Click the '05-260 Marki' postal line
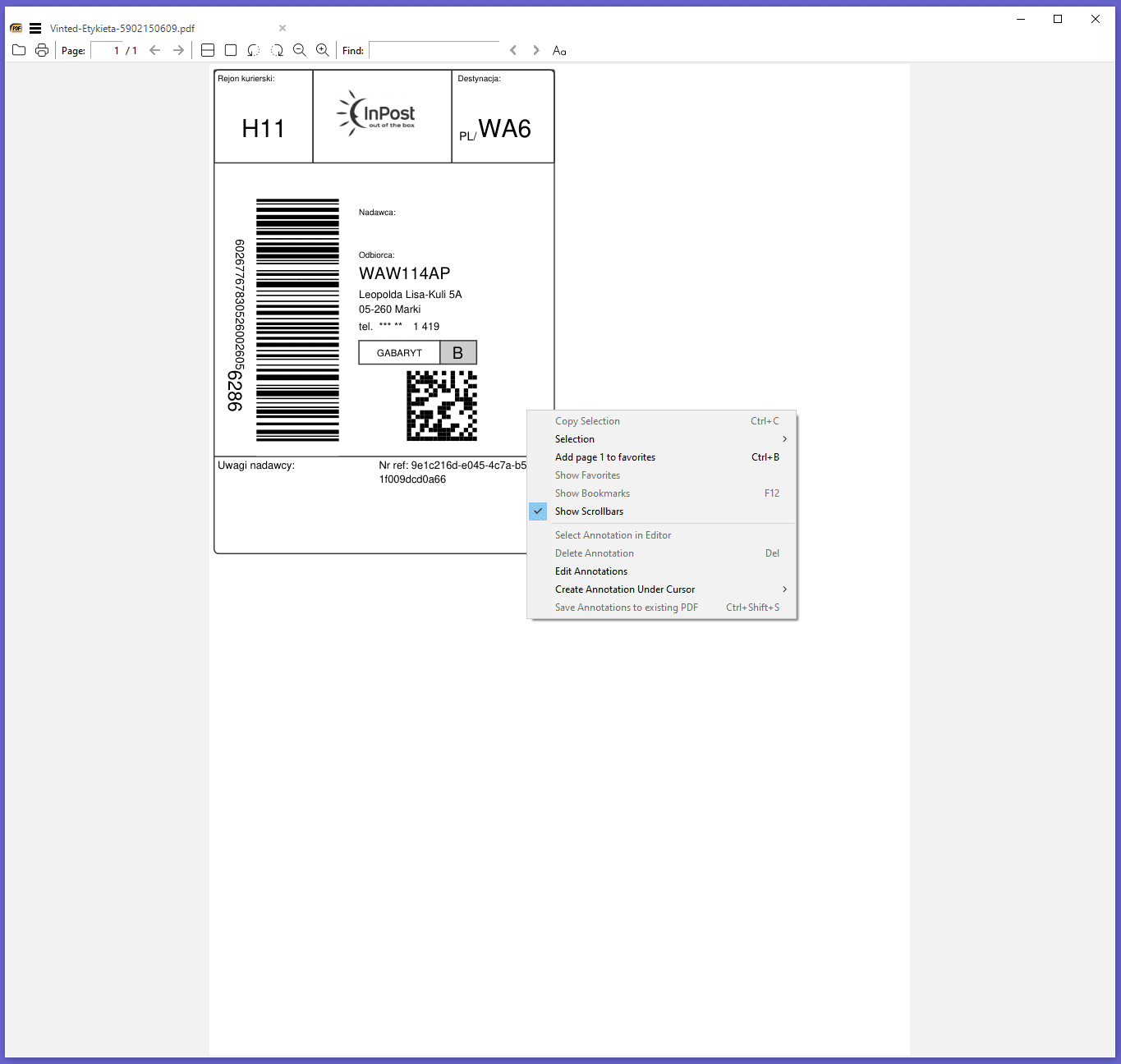The width and height of the screenshot is (1121, 1064). click(x=390, y=310)
